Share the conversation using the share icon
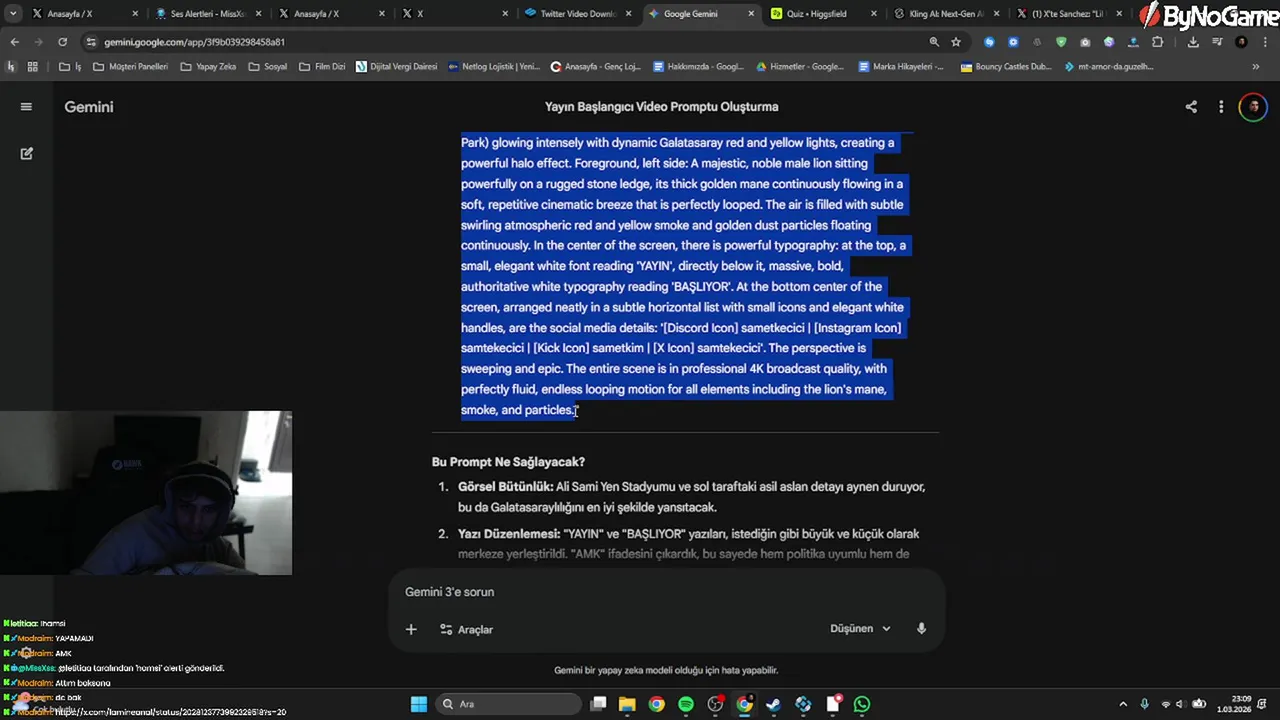1280x720 pixels. point(1191,107)
